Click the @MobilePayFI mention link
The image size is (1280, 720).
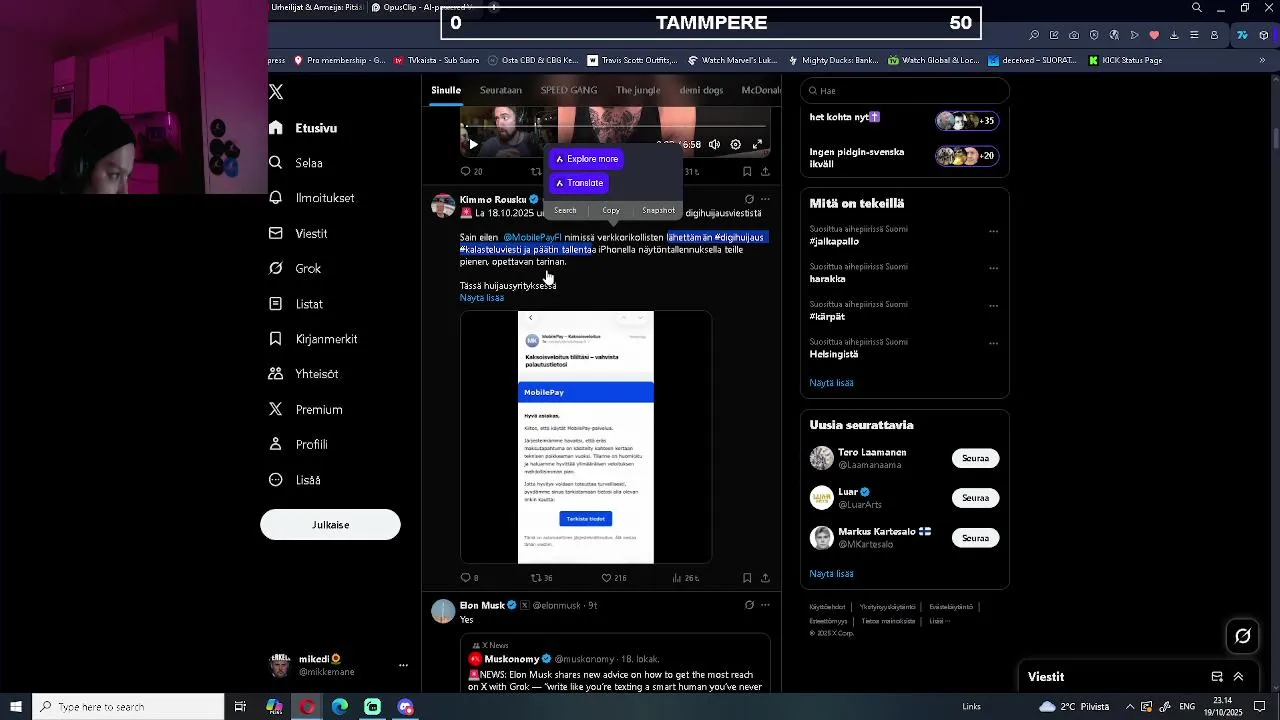(x=532, y=238)
